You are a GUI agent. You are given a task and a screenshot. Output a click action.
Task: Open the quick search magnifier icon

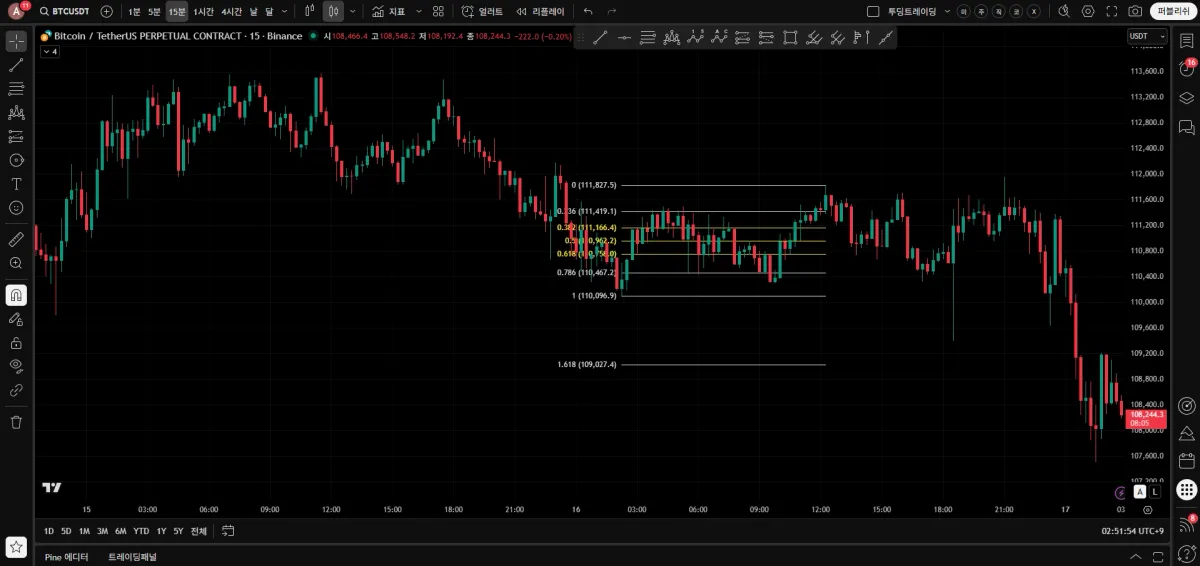click(1063, 11)
